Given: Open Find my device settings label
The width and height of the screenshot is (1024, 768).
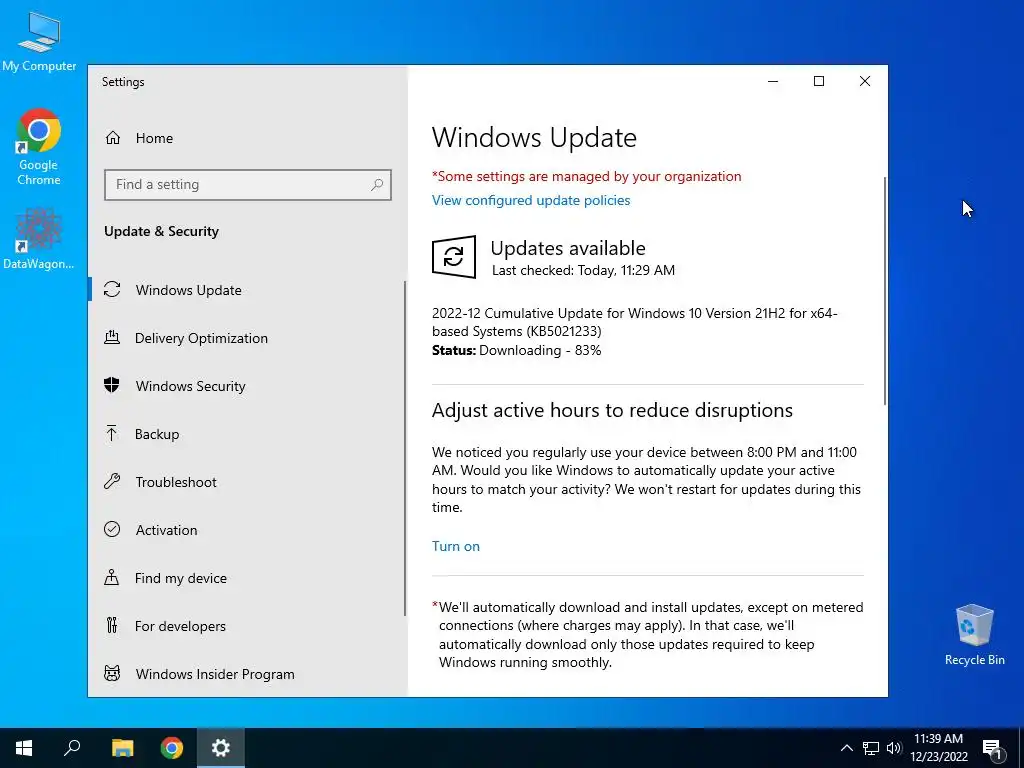Looking at the screenshot, I should click(x=181, y=578).
